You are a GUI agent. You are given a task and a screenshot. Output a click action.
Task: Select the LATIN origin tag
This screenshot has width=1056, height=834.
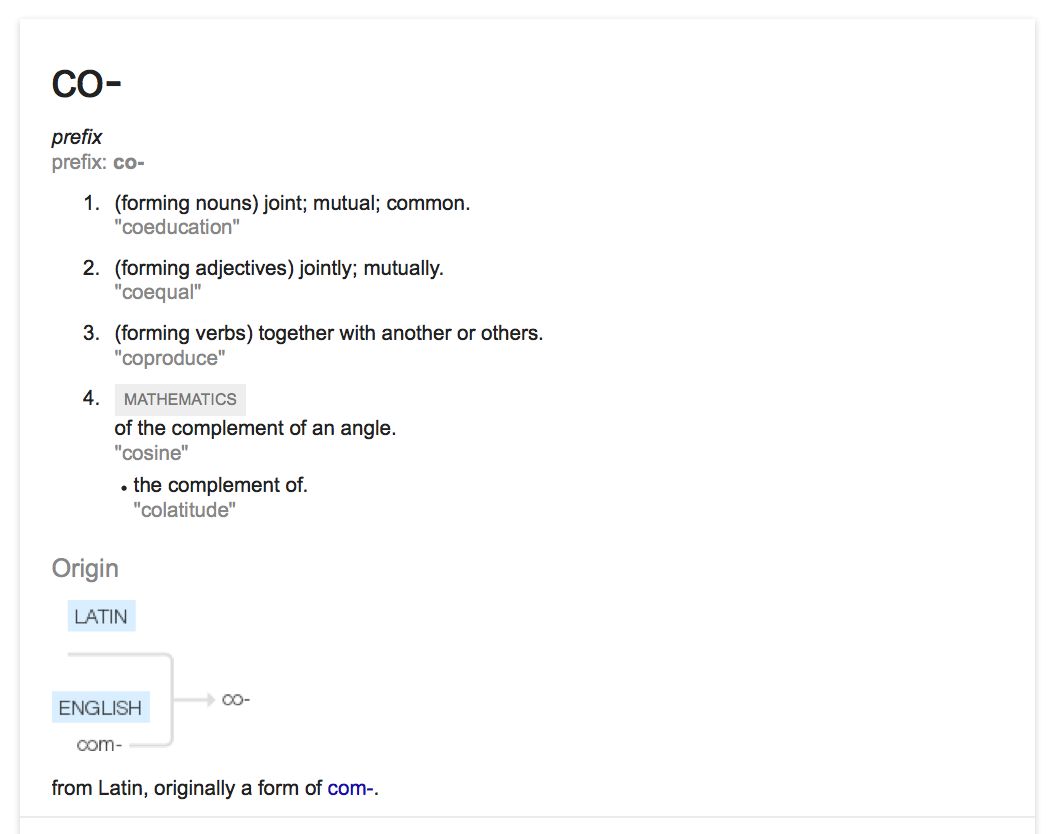click(101, 616)
